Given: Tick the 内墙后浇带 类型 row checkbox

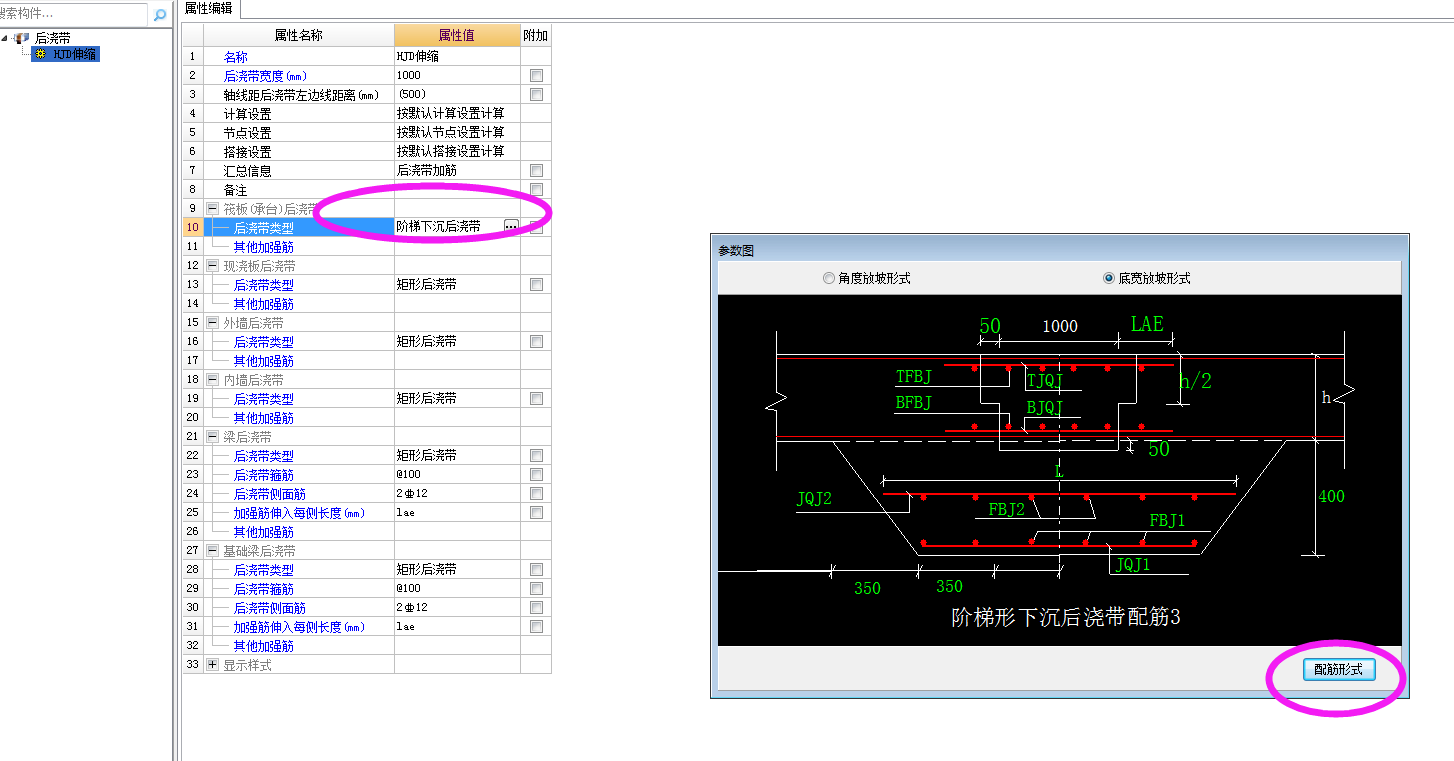Looking at the screenshot, I should [537, 398].
